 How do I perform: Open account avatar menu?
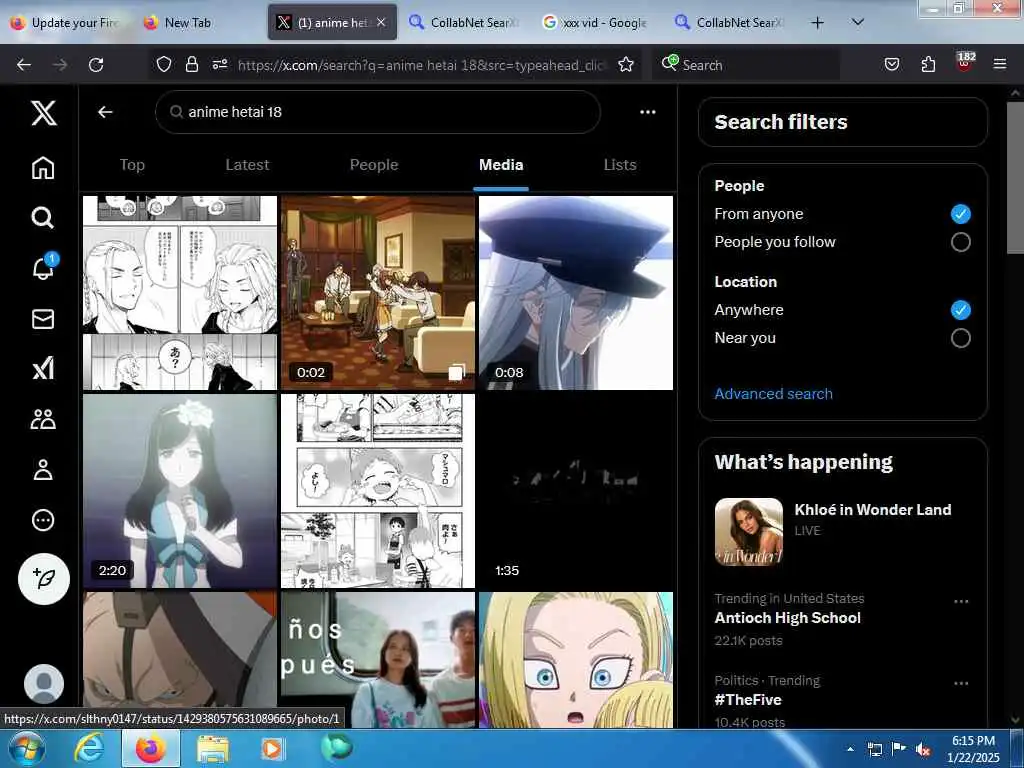tap(44, 684)
